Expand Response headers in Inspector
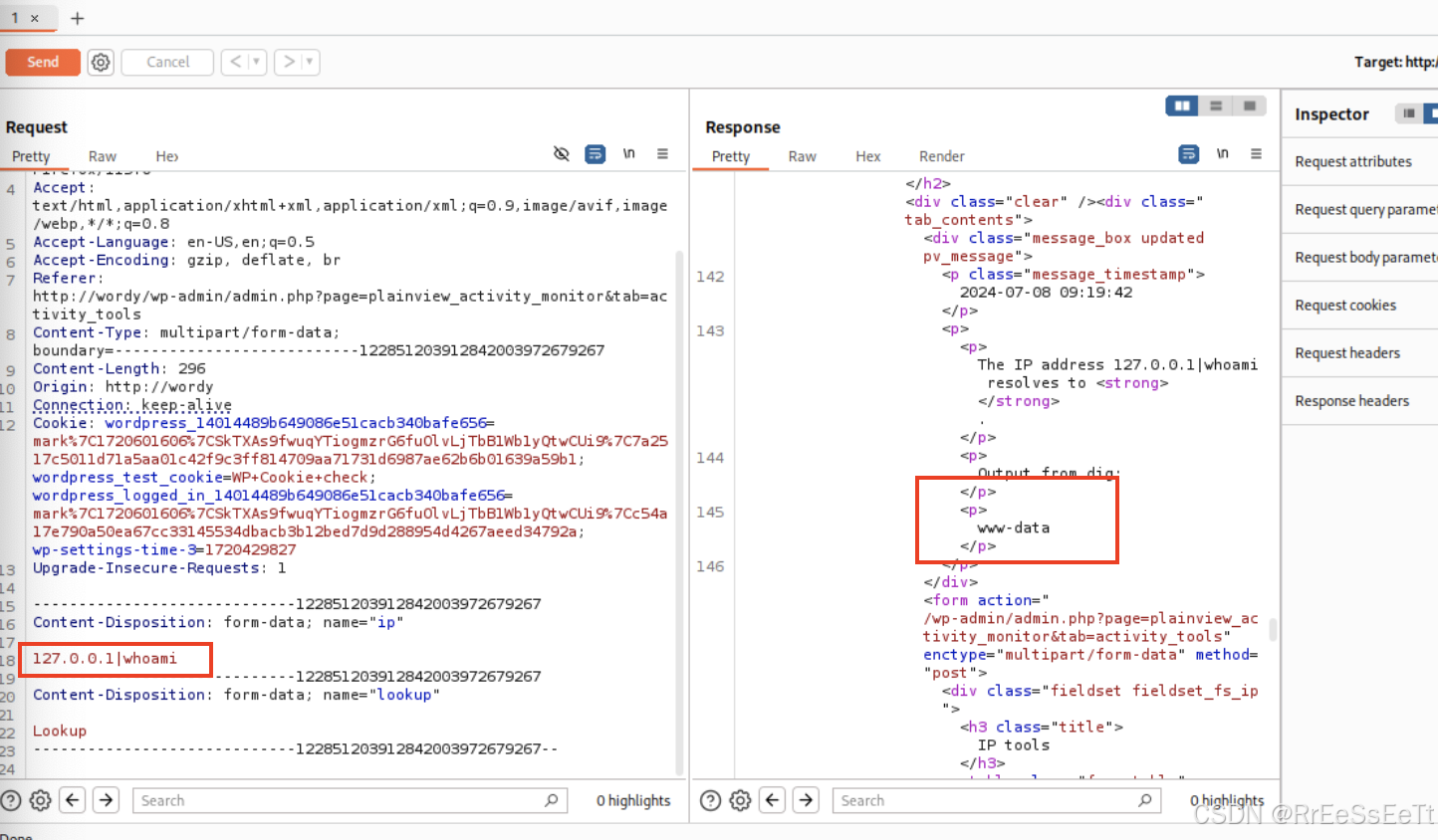 click(1360, 400)
